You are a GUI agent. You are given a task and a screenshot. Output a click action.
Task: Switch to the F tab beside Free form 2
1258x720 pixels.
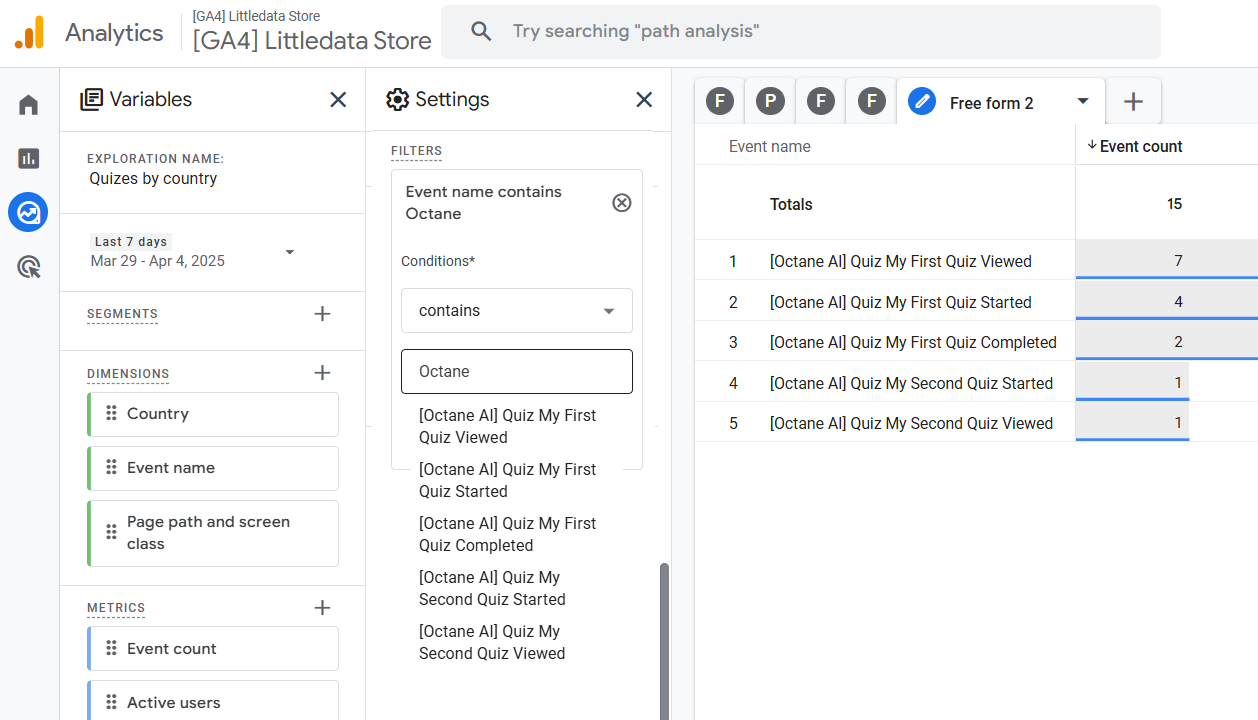pos(872,101)
